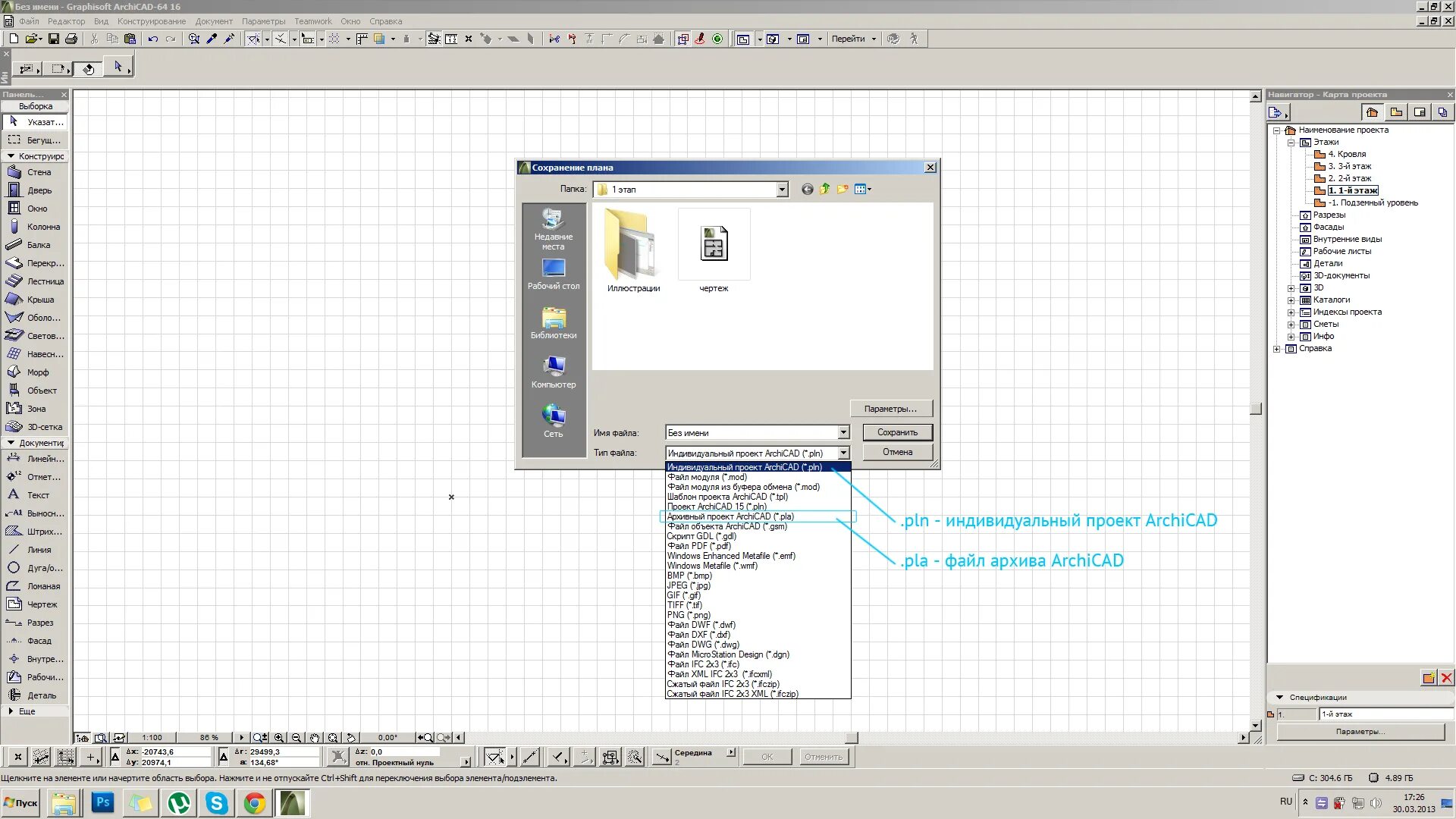Expand Сметы node in navigator
Screen dimensions: 1456x819
pos(1291,324)
